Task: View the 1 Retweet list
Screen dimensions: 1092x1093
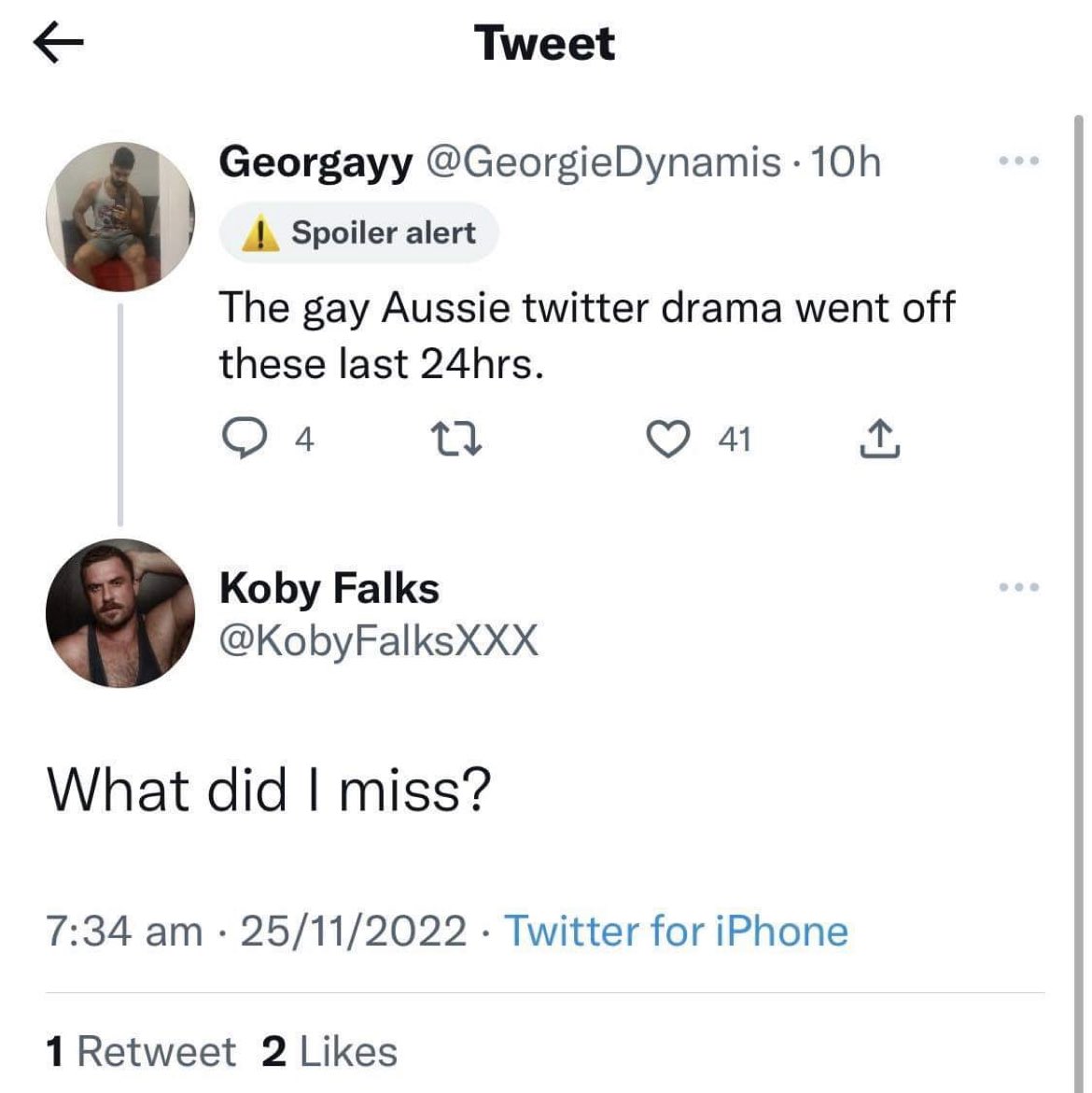Action: tap(142, 1051)
